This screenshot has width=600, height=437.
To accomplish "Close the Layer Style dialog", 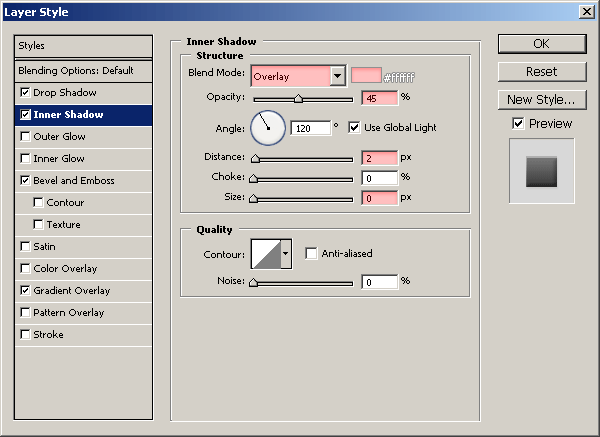I will click(587, 11).
